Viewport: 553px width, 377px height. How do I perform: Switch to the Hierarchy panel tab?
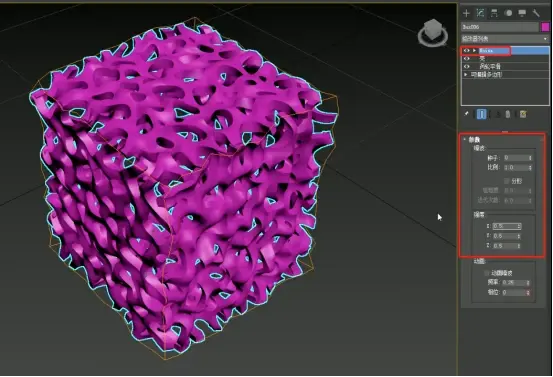[x=494, y=13]
